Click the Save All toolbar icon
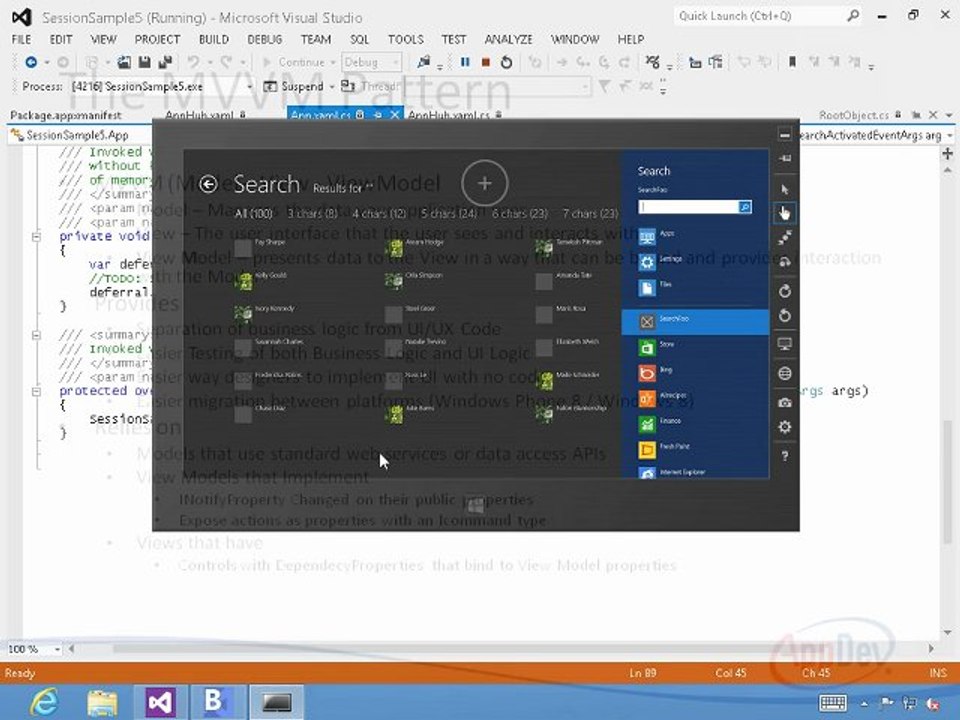 (165, 62)
